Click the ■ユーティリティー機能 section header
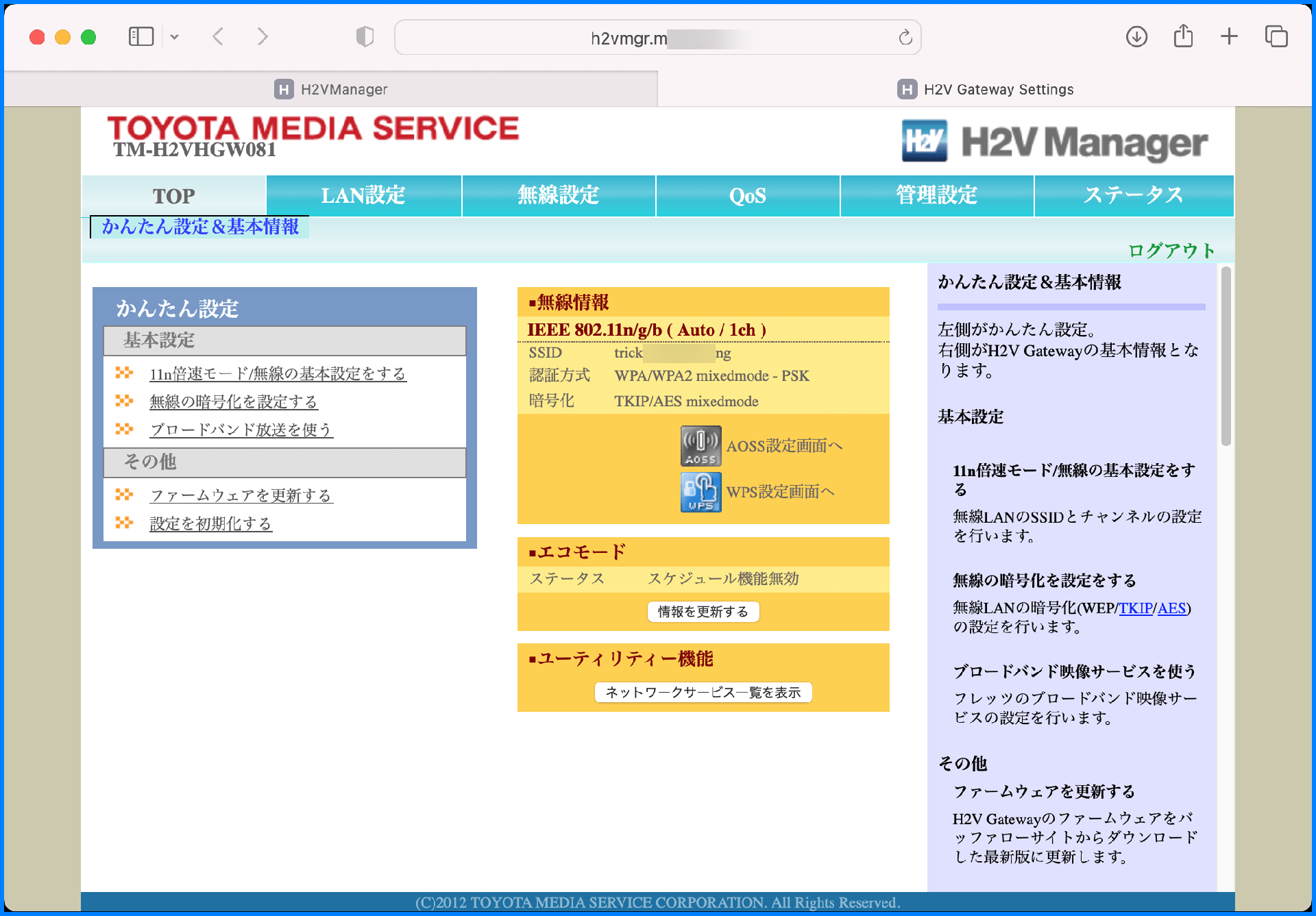 pos(703,659)
